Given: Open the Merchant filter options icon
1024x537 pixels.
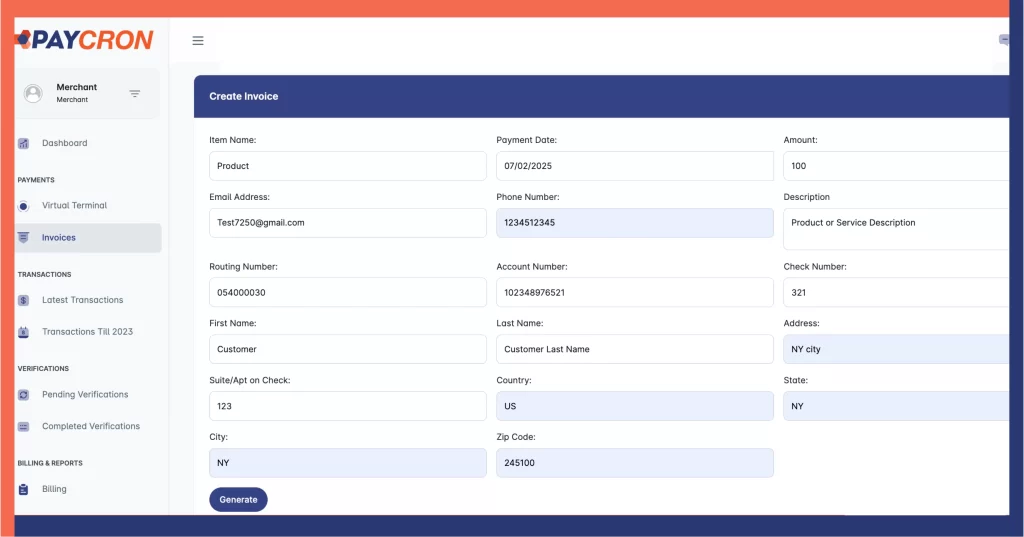Looking at the screenshot, I should tap(135, 93).
